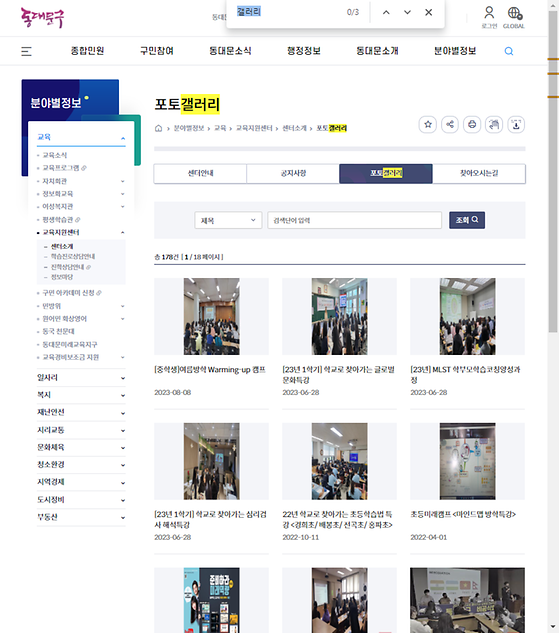
Task: Open 교육소식 in sidebar
Action: click(55, 155)
